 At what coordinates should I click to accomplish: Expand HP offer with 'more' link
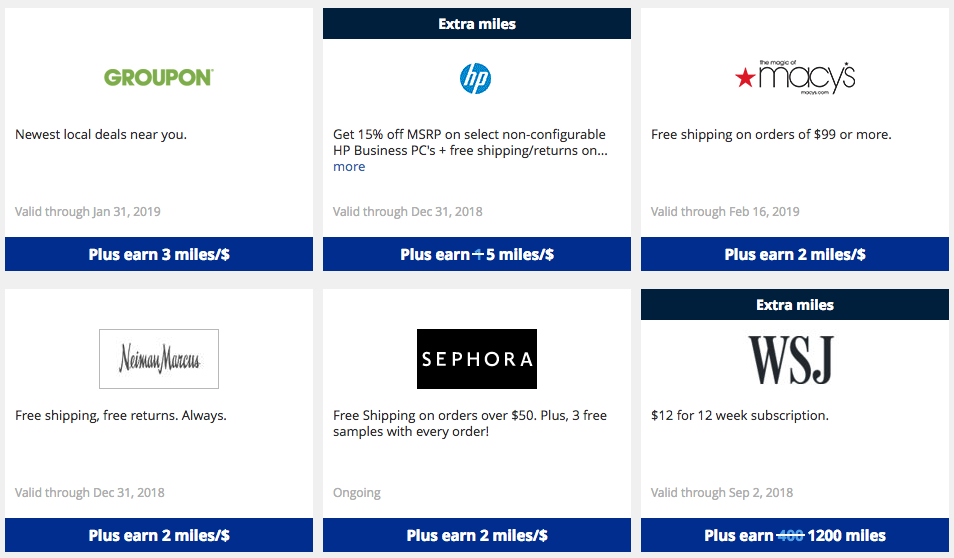(x=349, y=167)
